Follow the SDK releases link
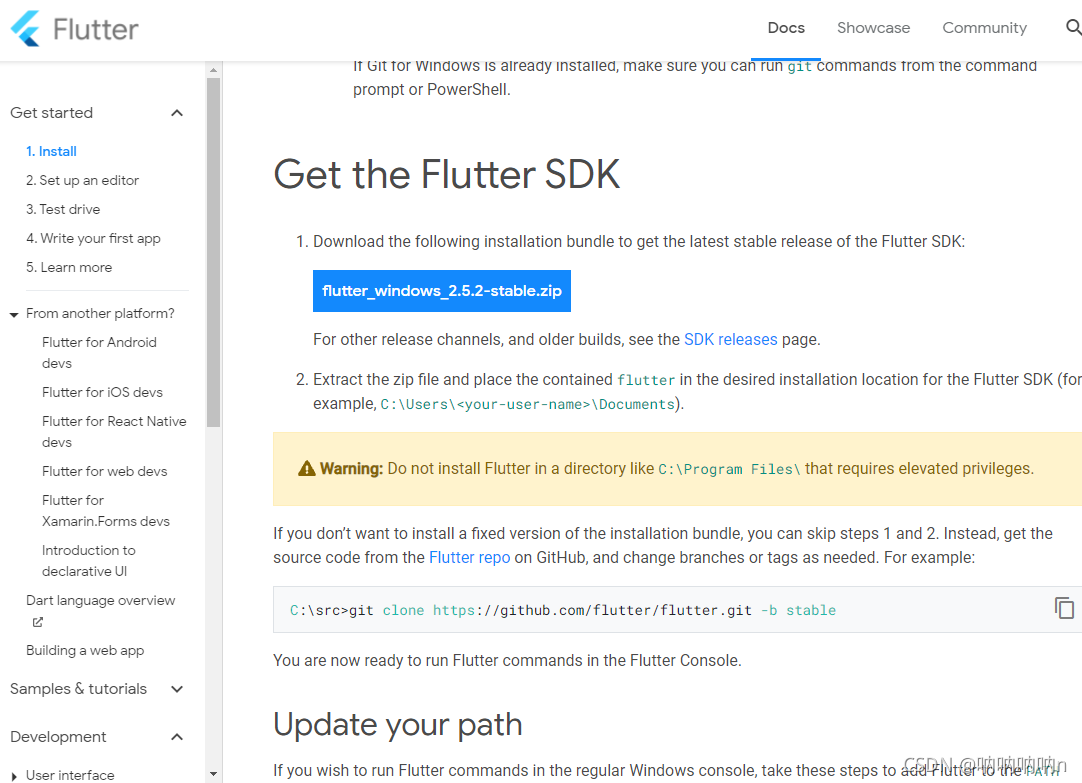Screen dimensions: 1082x783 click(730, 339)
